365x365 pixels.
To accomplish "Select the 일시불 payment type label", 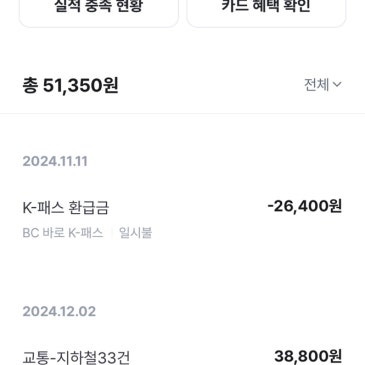I will click(135, 233).
